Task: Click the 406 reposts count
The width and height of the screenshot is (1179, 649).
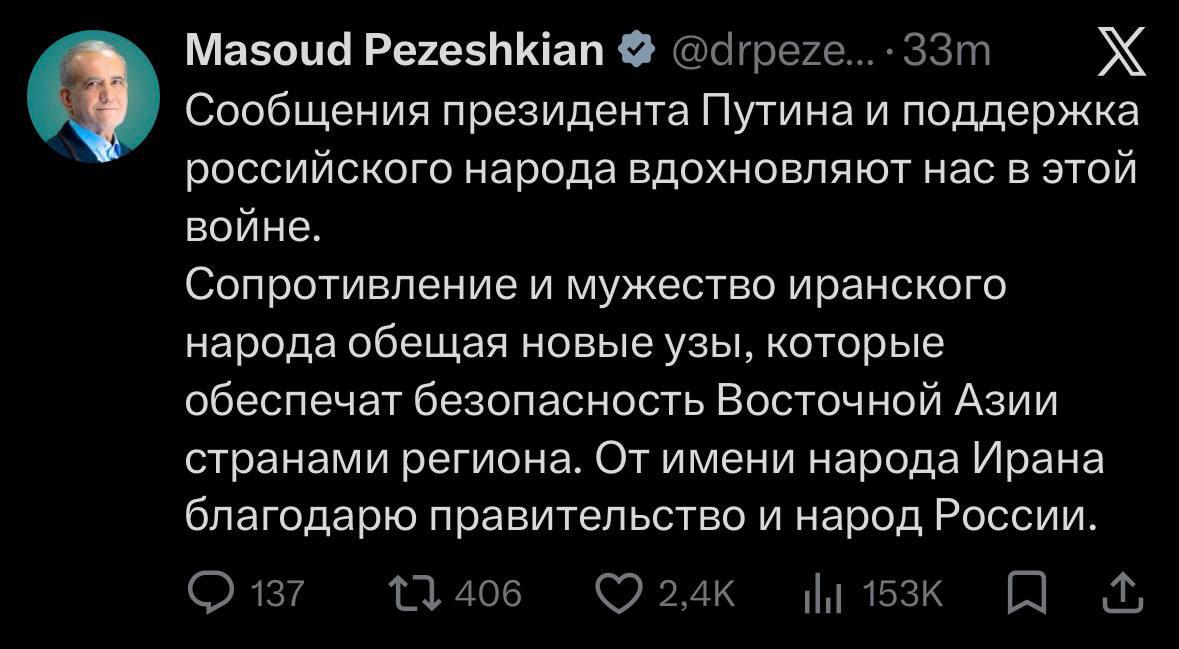Action: 488,595
